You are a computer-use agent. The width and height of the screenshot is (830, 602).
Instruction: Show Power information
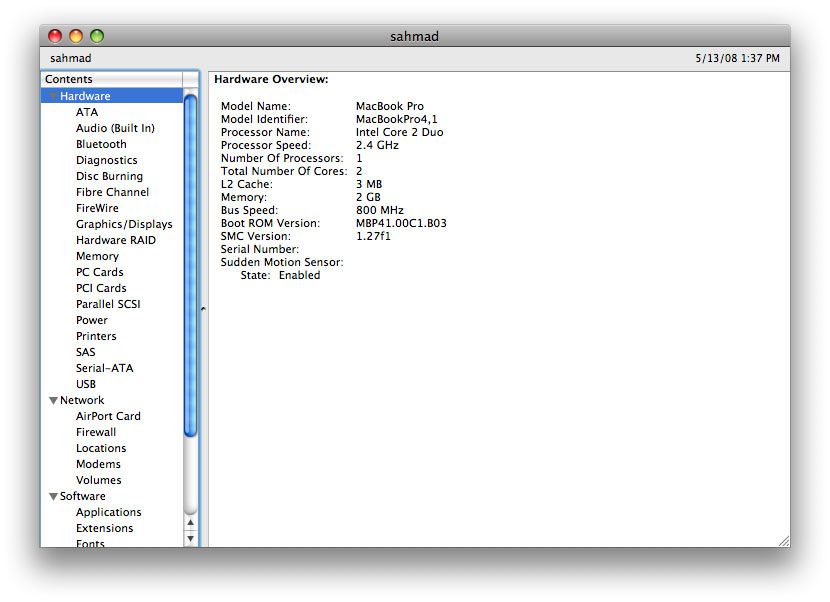click(x=92, y=320)
